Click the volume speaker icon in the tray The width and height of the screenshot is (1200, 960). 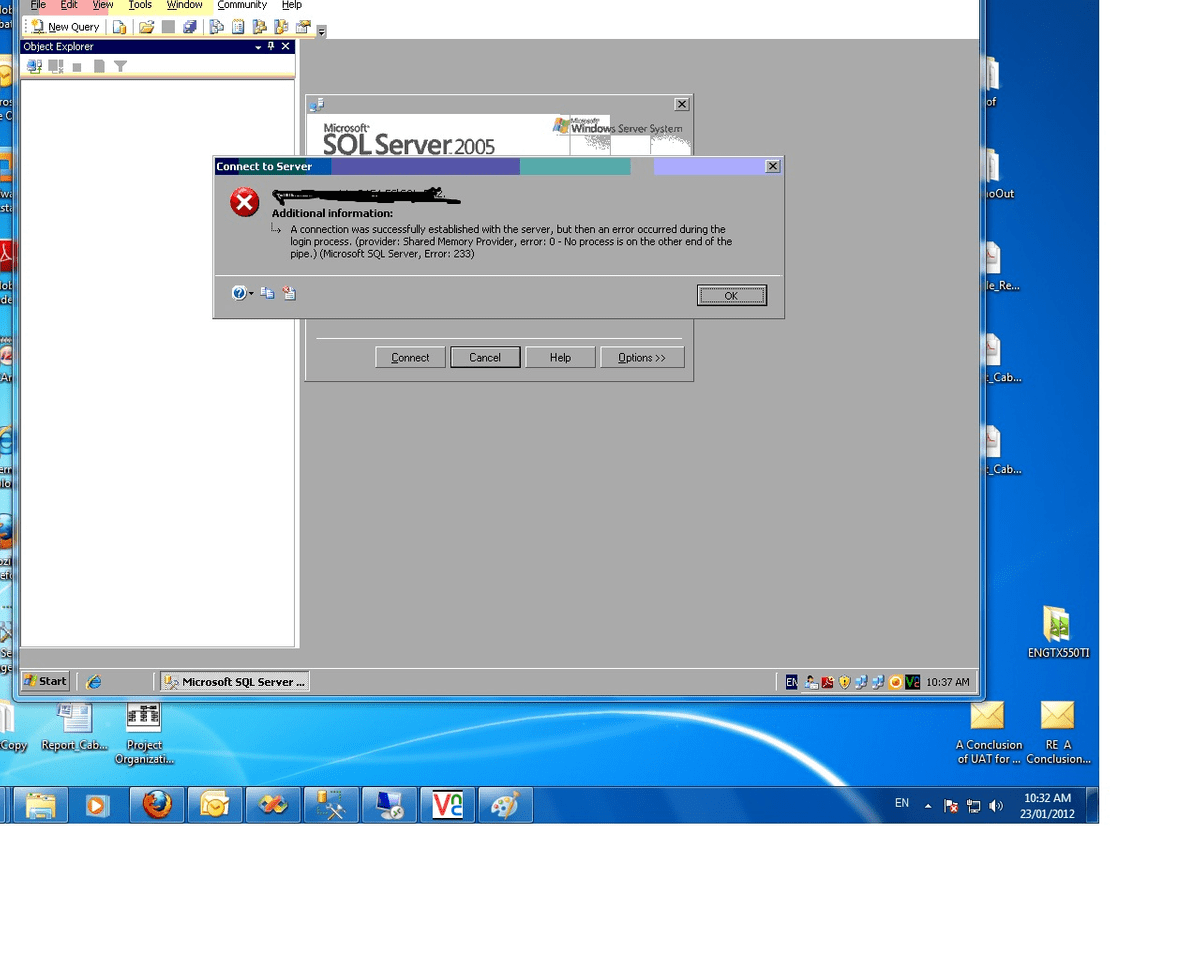coord(995,806)
